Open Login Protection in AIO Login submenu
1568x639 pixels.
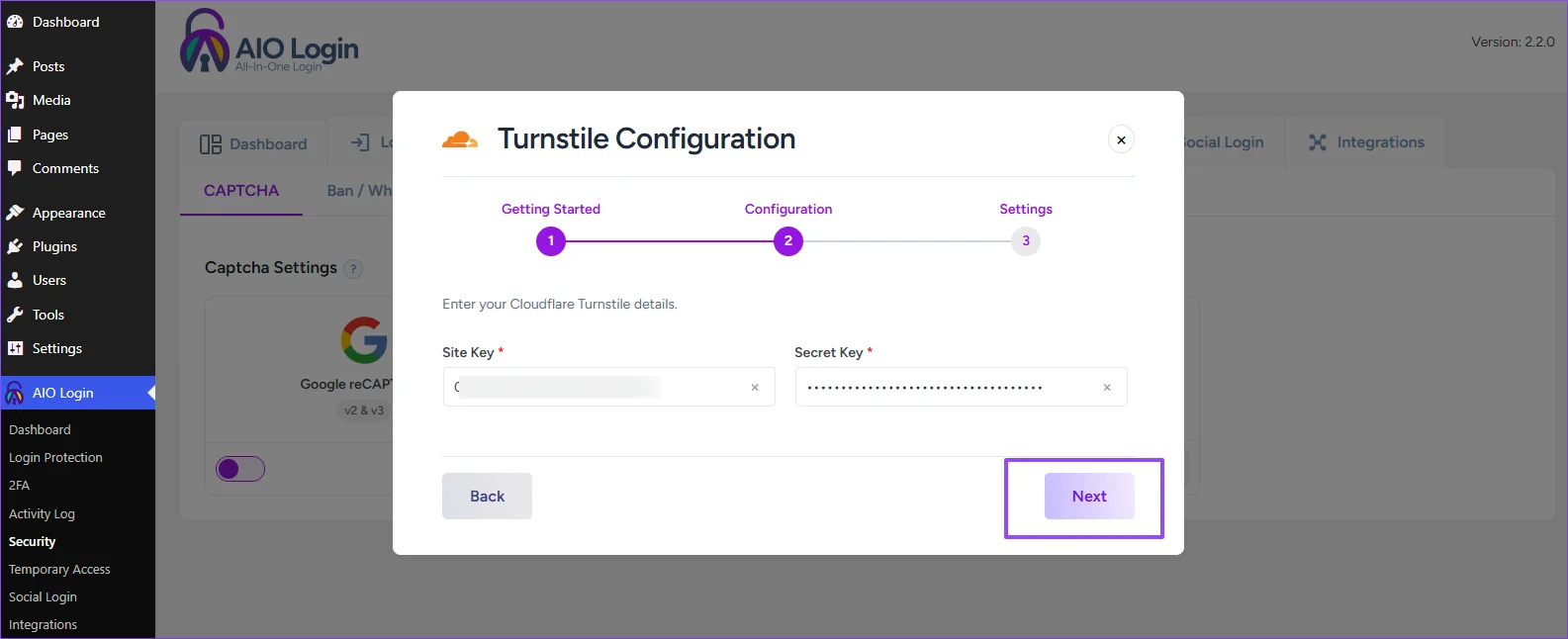(x=55, y=458)
